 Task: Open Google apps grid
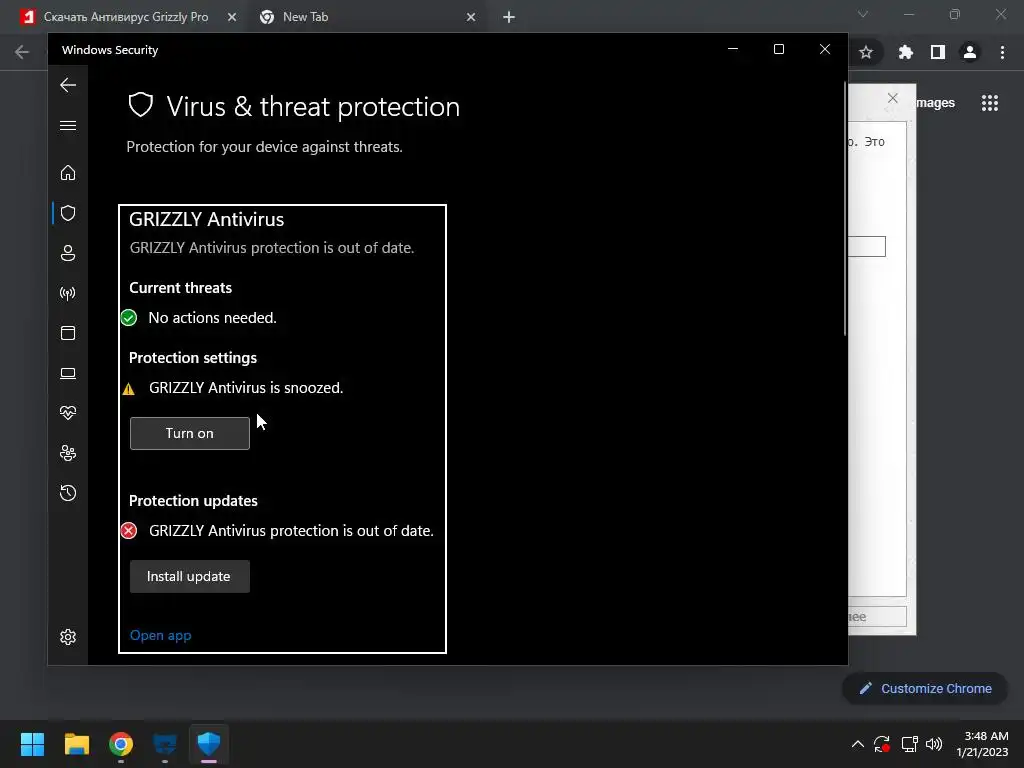tap(990, 103)
